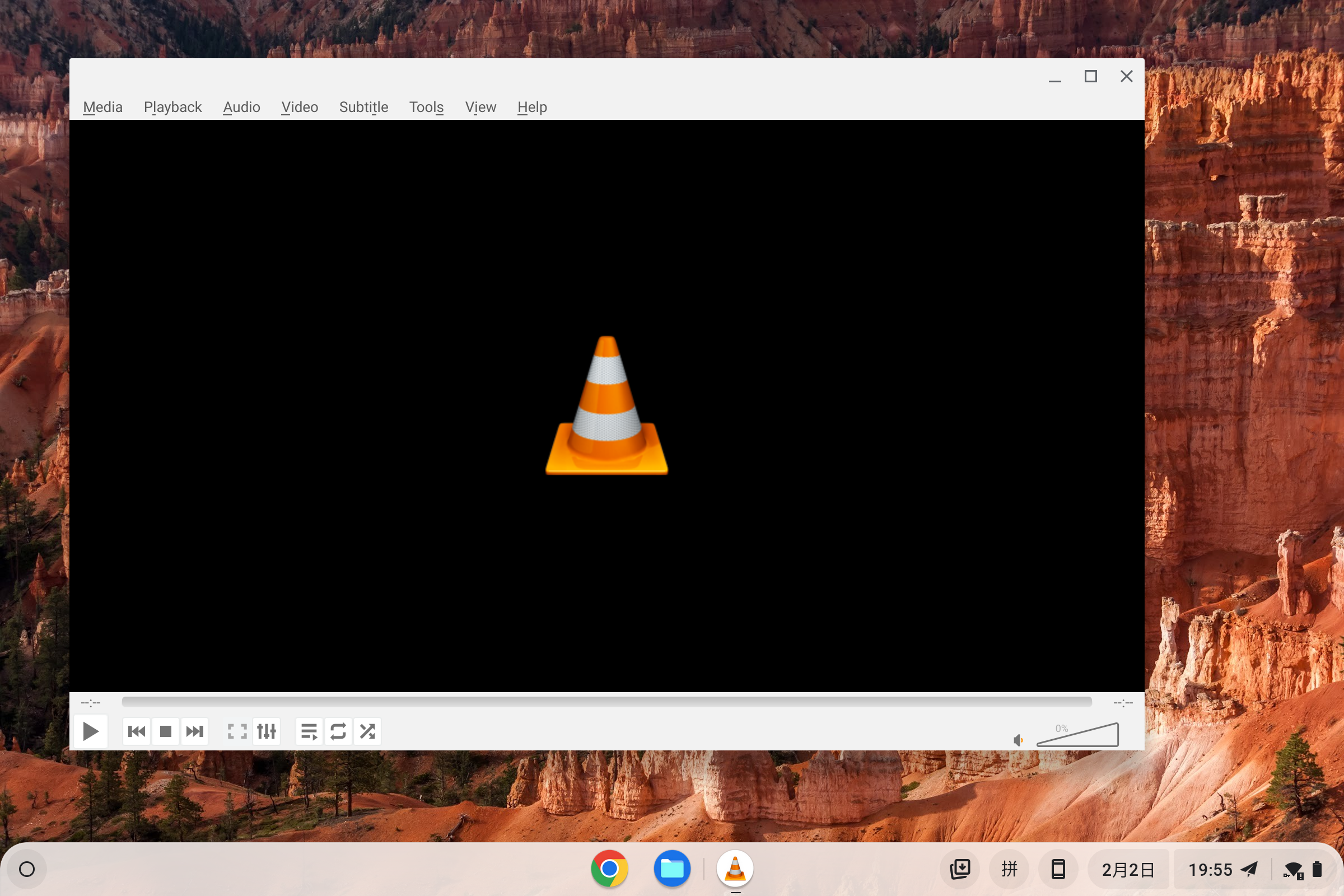Mute the audio via the speaker icon
Screen dimensions: 1344x896
pos(1018,739)
